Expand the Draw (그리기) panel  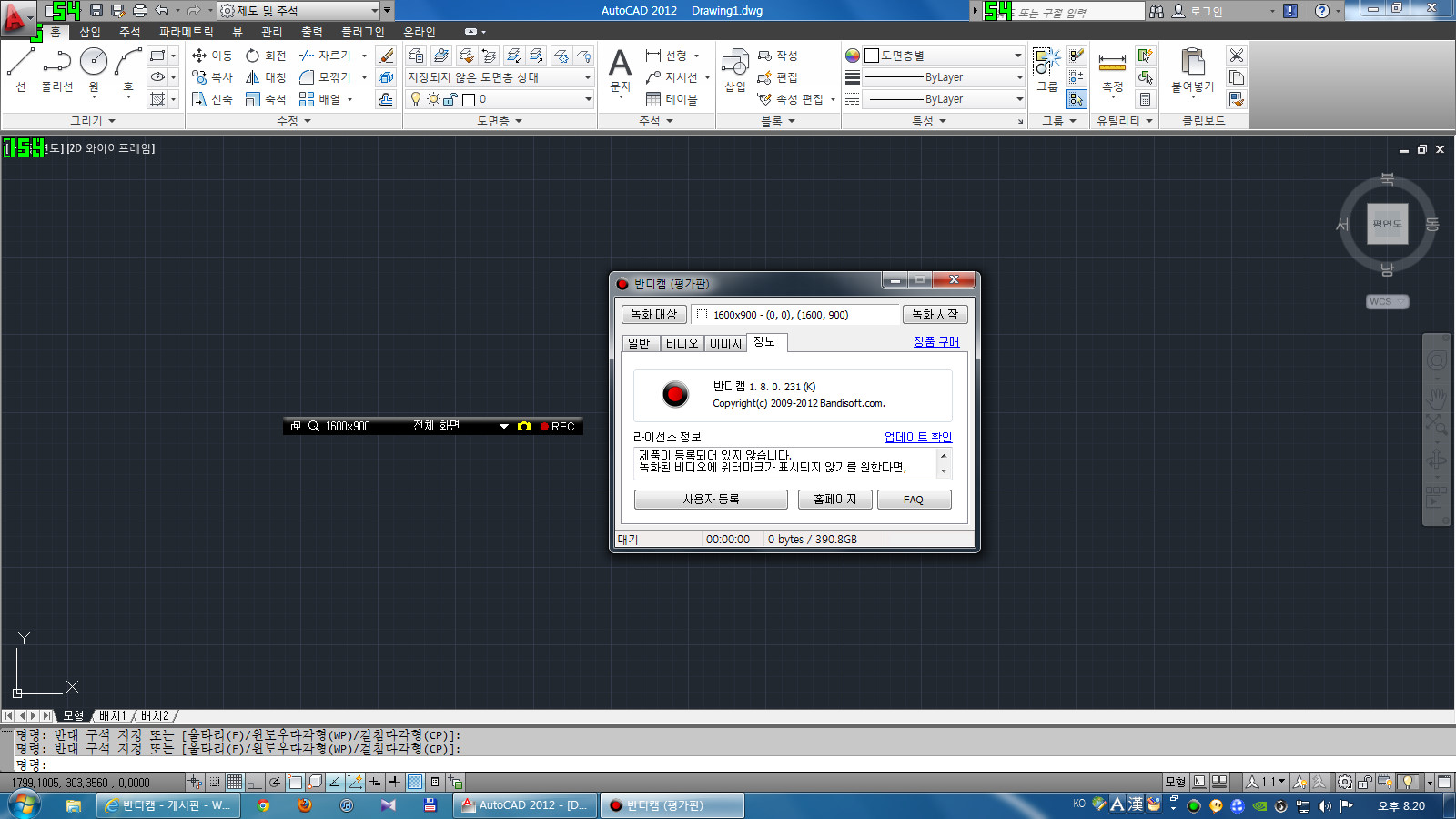93,120
